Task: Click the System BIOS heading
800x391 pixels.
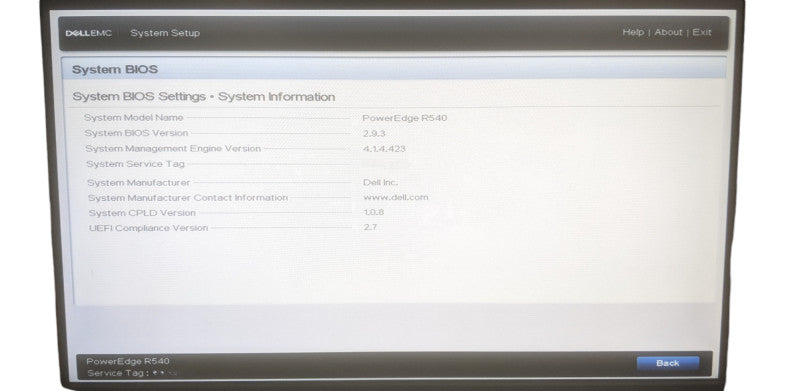Action: [115, 69]
